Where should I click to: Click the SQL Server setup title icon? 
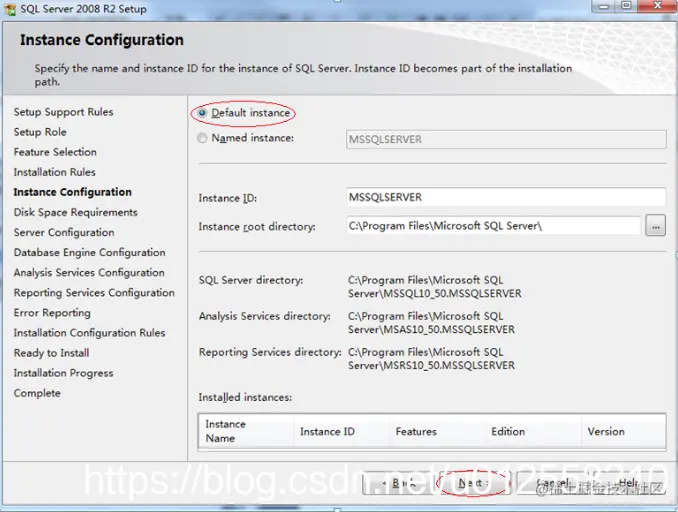(10, 9)
